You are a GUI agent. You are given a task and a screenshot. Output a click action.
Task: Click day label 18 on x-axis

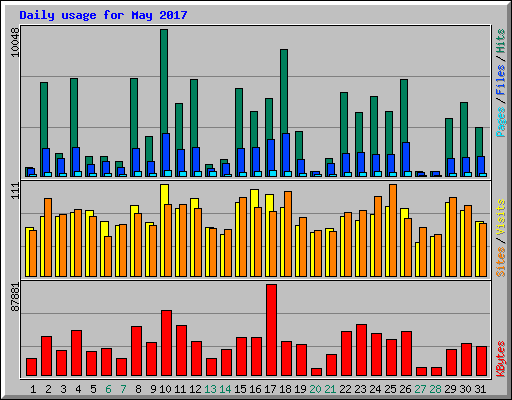pos(285,389)
